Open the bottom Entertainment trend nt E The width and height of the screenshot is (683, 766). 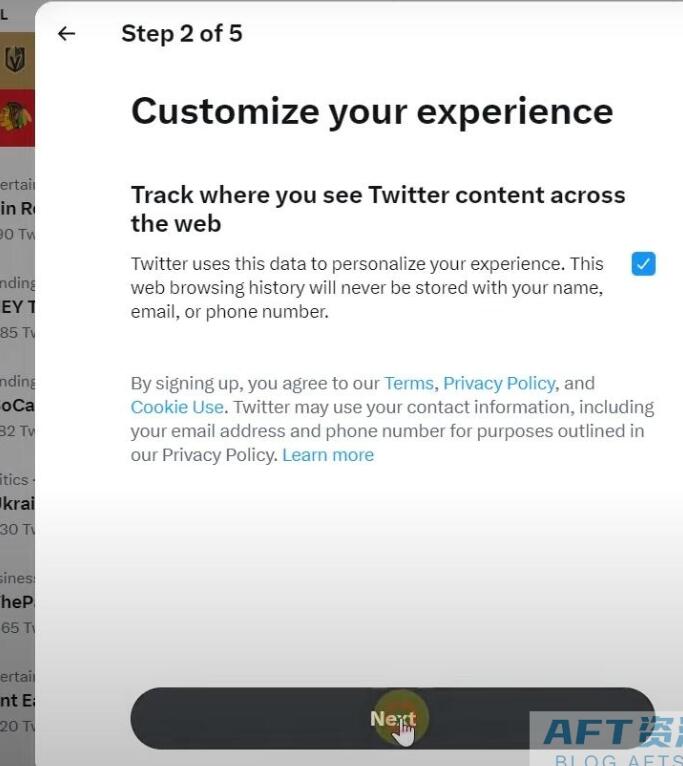point(18,700)
